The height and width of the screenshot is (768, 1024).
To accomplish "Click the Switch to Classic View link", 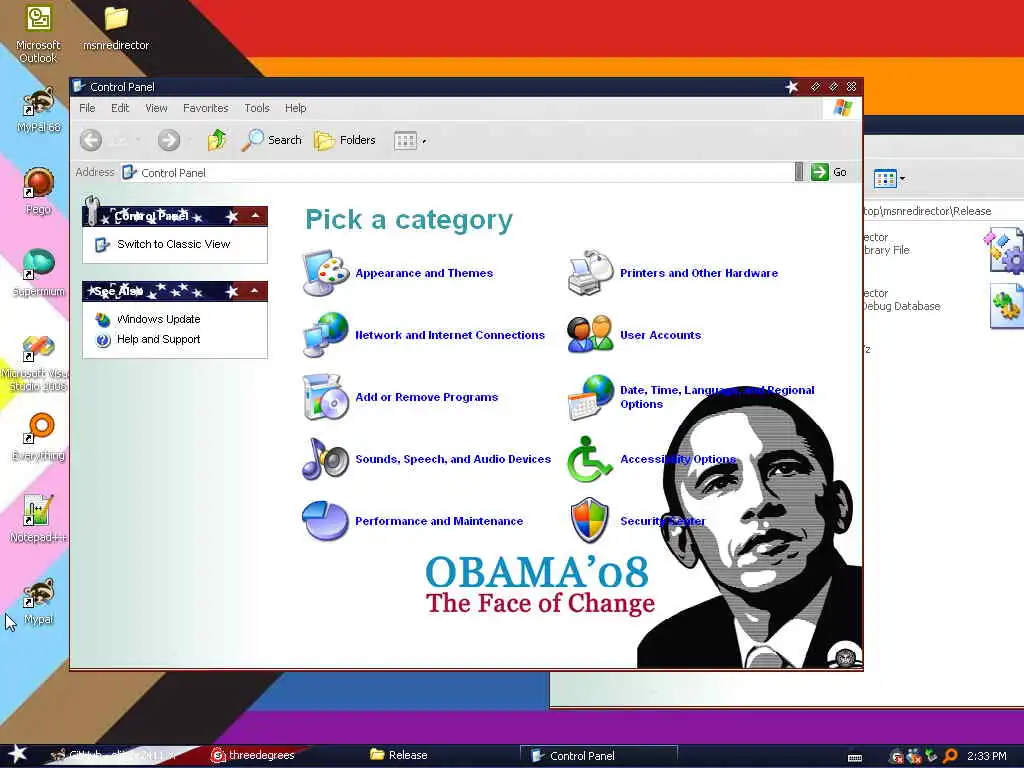I will click(174, 244).
